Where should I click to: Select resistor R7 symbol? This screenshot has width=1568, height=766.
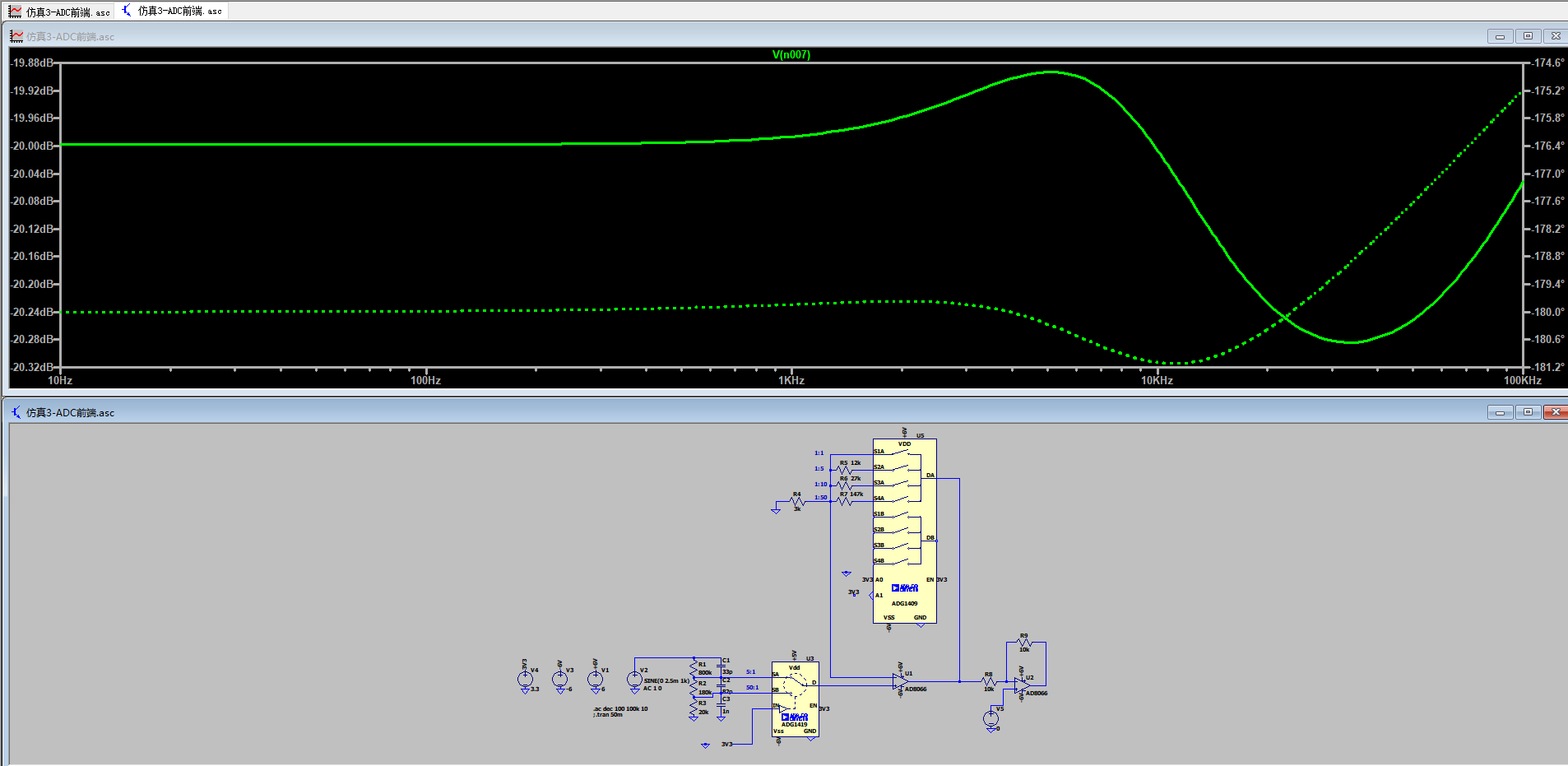click(844, 501)
